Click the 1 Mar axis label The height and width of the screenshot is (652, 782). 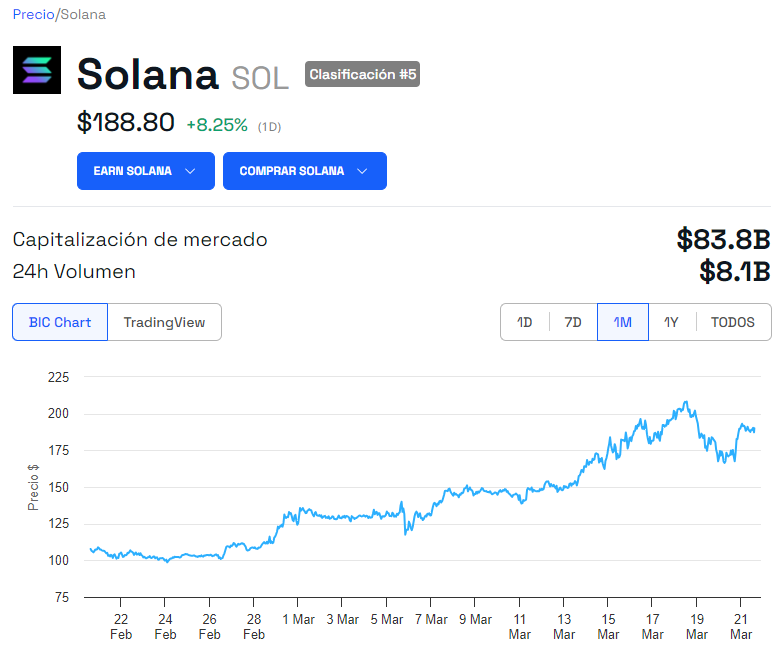coord(298,620)
